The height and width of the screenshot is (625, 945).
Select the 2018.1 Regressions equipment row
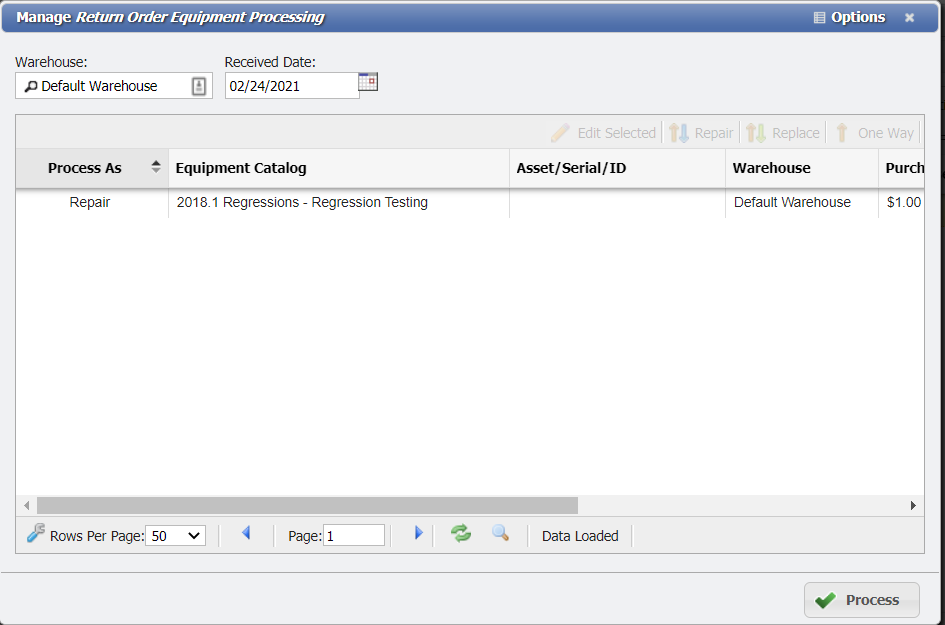pos(300,202)
